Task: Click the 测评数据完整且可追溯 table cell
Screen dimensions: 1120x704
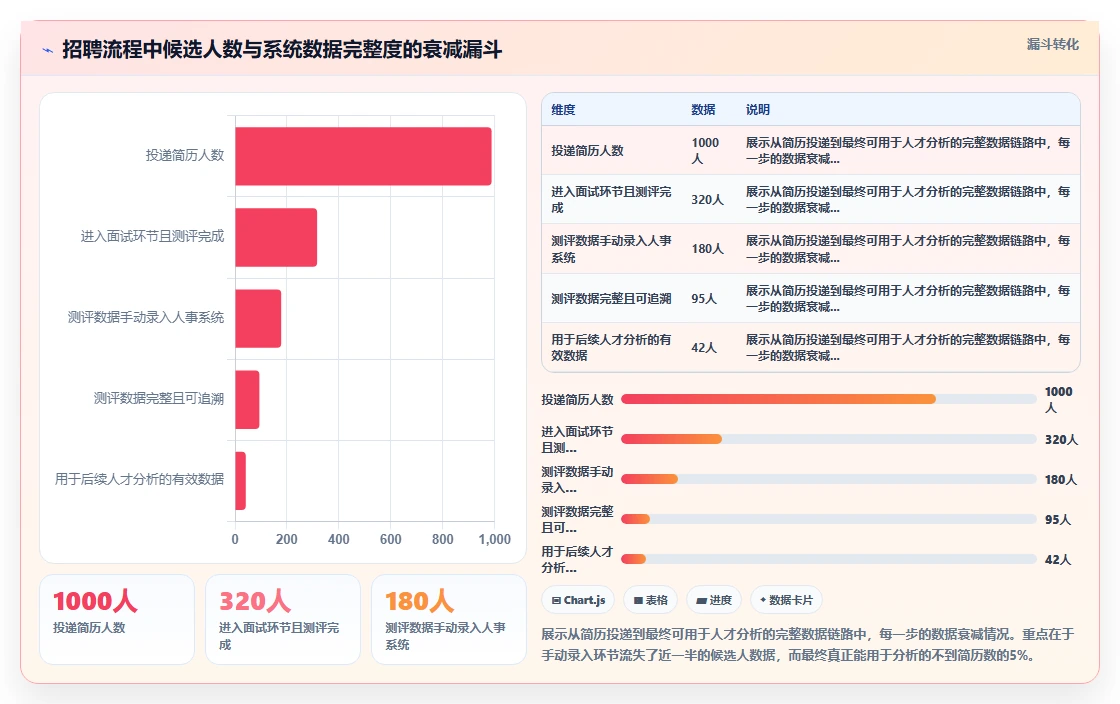Action: point(611,298)
